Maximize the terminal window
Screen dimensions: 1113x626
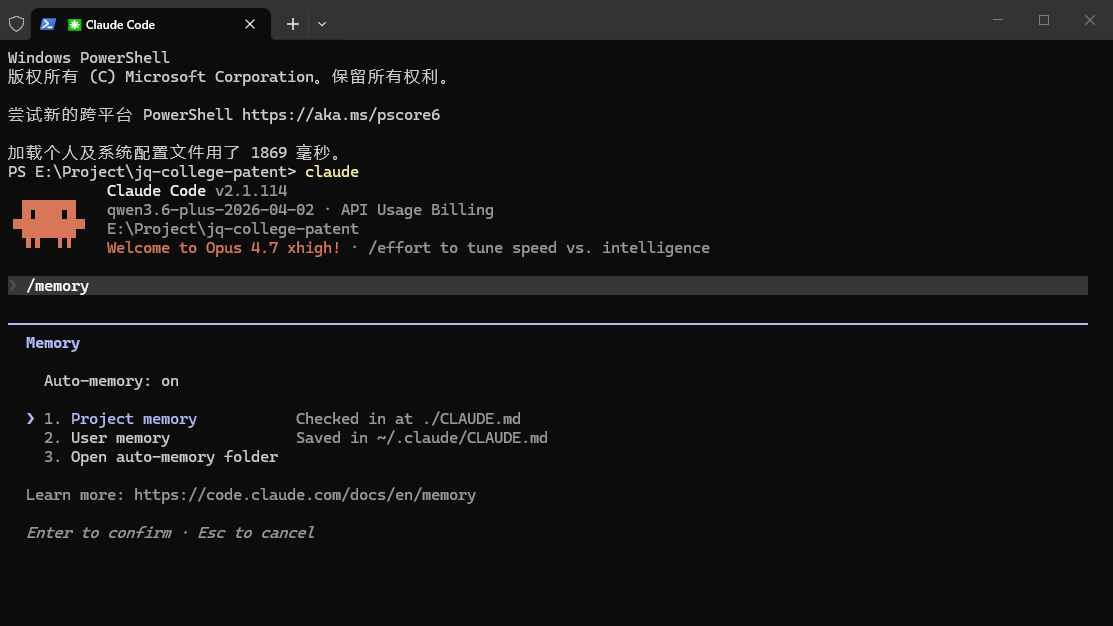click(x=1043, y=20)
